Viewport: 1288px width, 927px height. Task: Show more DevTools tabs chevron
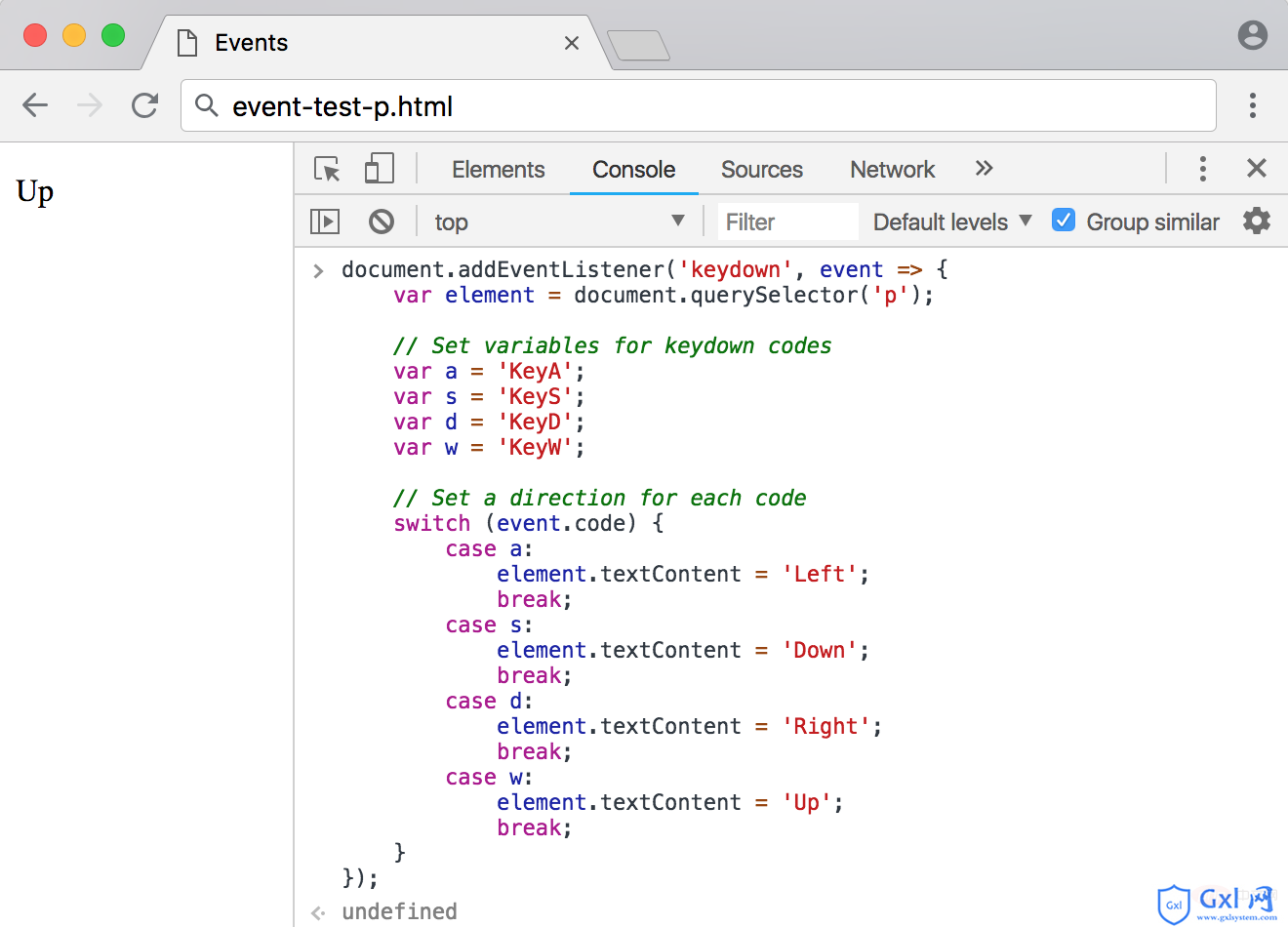984,168
